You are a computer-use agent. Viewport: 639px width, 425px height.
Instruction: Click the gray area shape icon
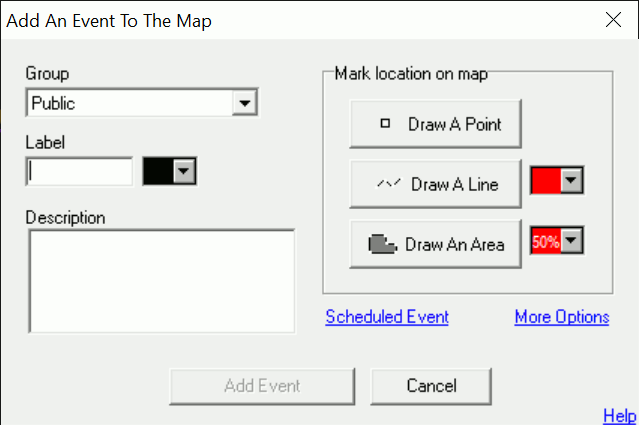coord(382,244)
